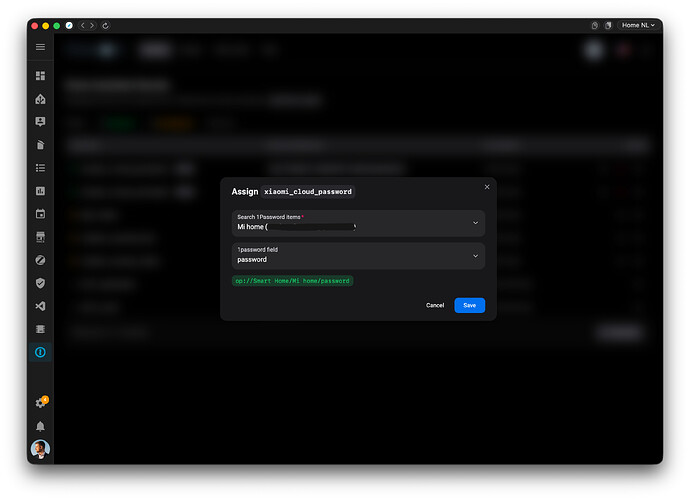Open the user profile avatar
The height and width of the screenshot is (500, 689).
click(x=40, y=449)
